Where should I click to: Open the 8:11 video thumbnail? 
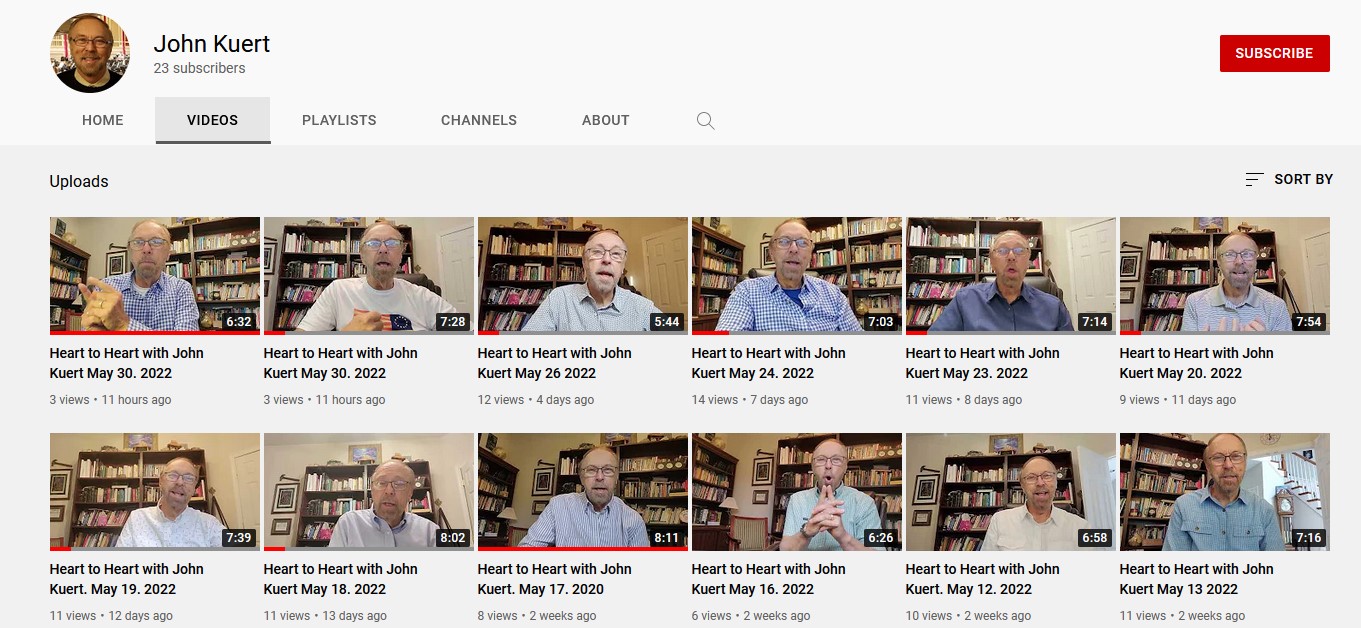click(x=582, y=491)
